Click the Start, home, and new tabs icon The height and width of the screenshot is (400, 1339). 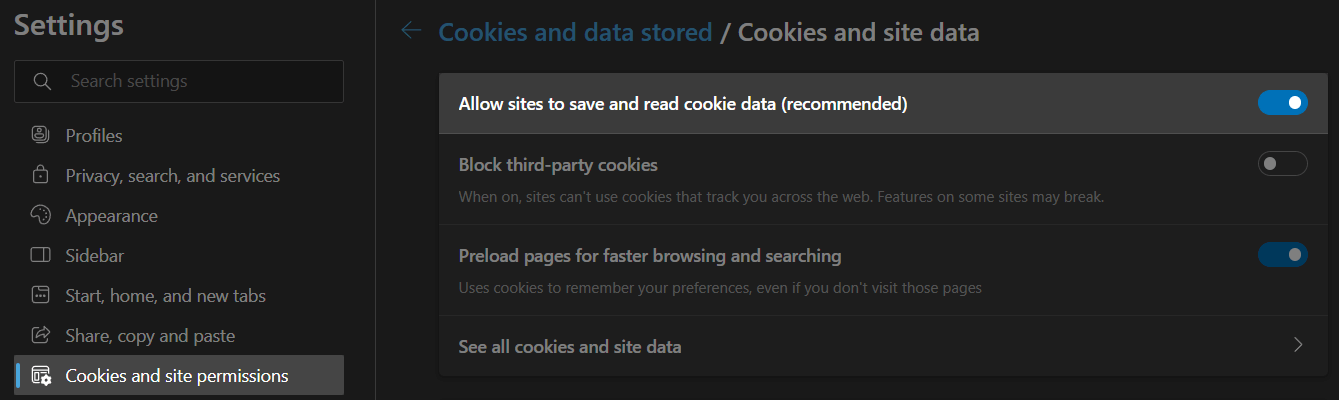coord(41,296)
